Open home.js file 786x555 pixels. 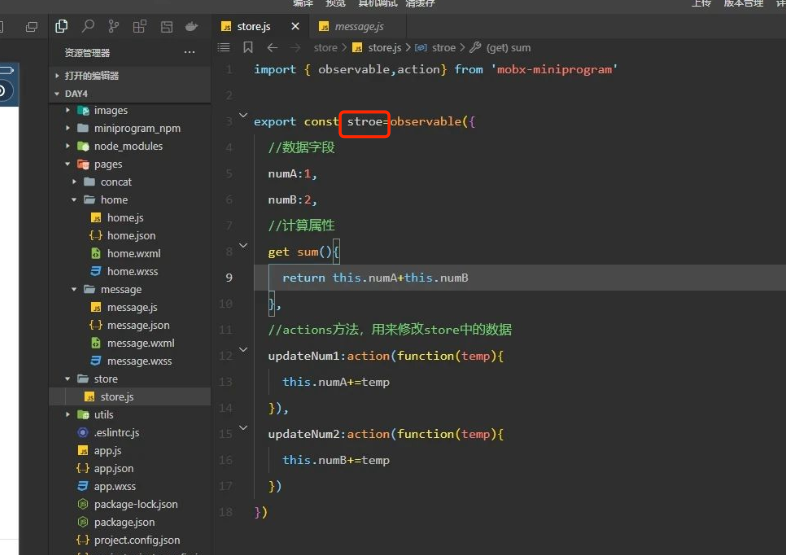pyautogui.click(x=130, y=218)
